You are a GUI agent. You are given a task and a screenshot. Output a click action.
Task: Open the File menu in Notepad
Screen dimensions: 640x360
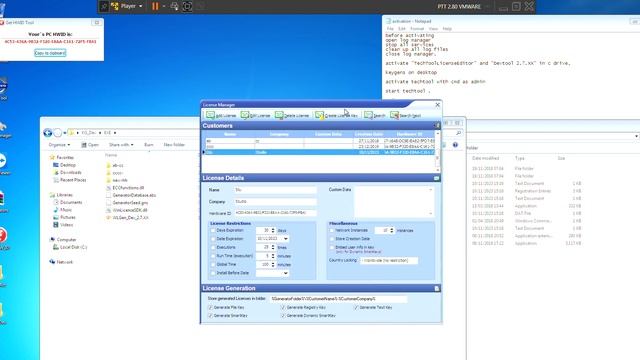point(390,29)
